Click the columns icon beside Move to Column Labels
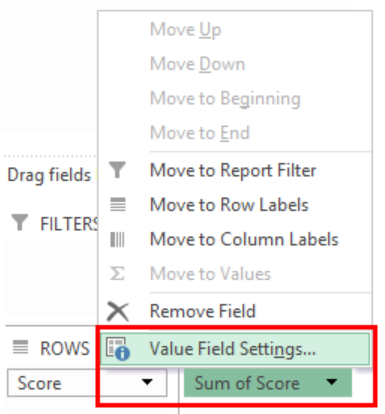 tap(117, 239)
